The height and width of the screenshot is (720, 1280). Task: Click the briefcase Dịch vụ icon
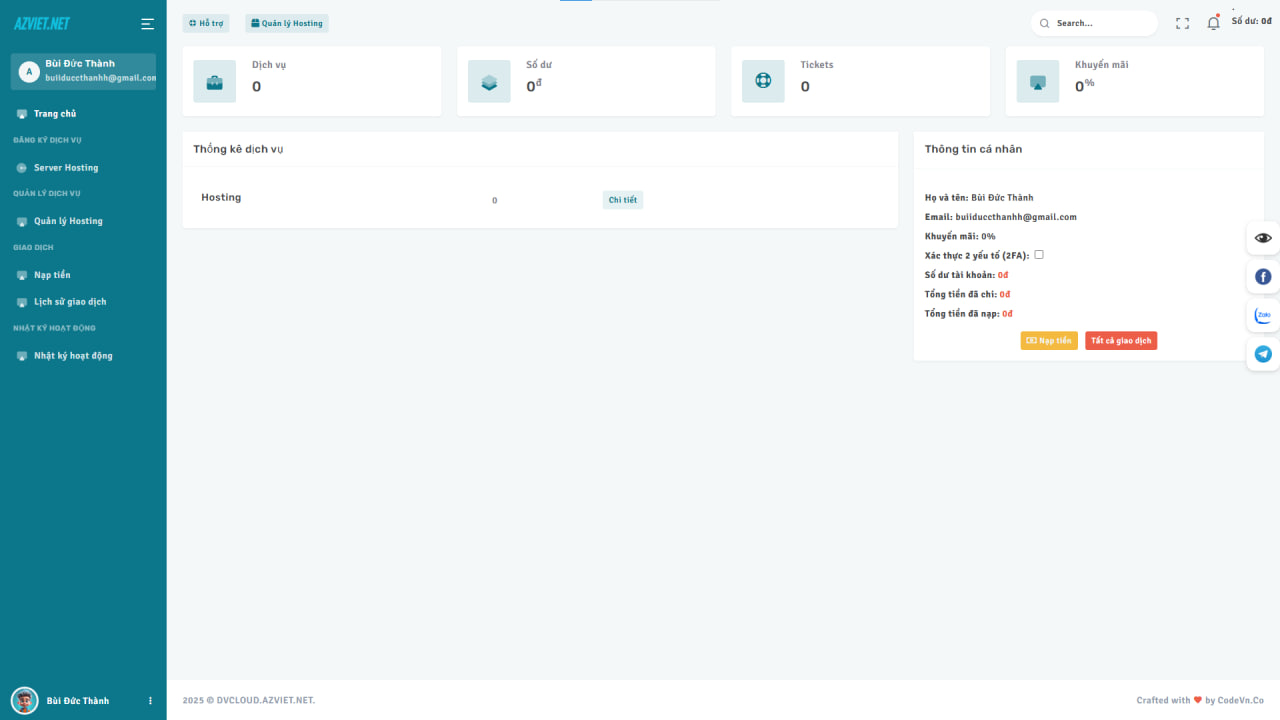[215, 82]
